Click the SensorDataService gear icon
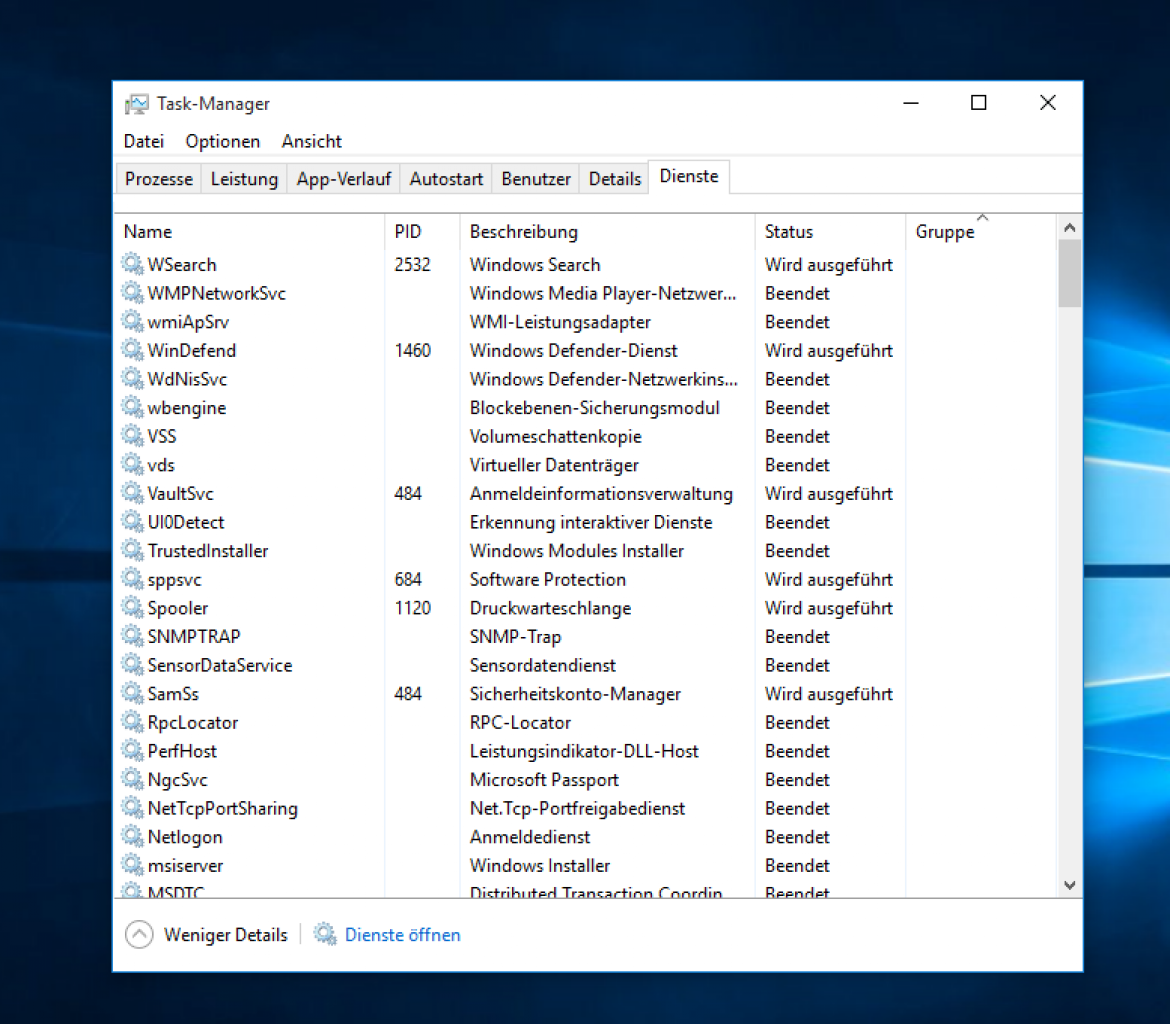 pyautogui.click(x=132, y=664)
